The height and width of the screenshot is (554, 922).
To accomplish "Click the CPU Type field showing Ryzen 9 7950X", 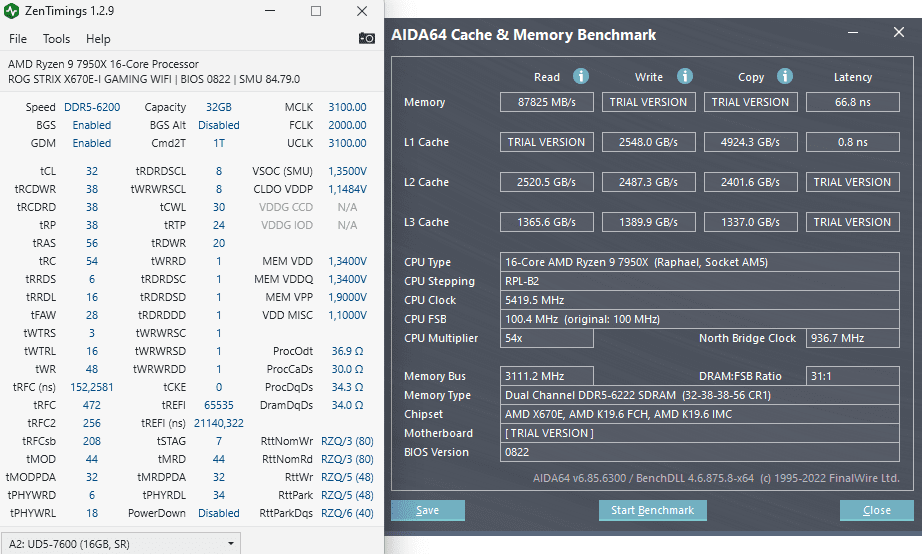I will 700,262.
